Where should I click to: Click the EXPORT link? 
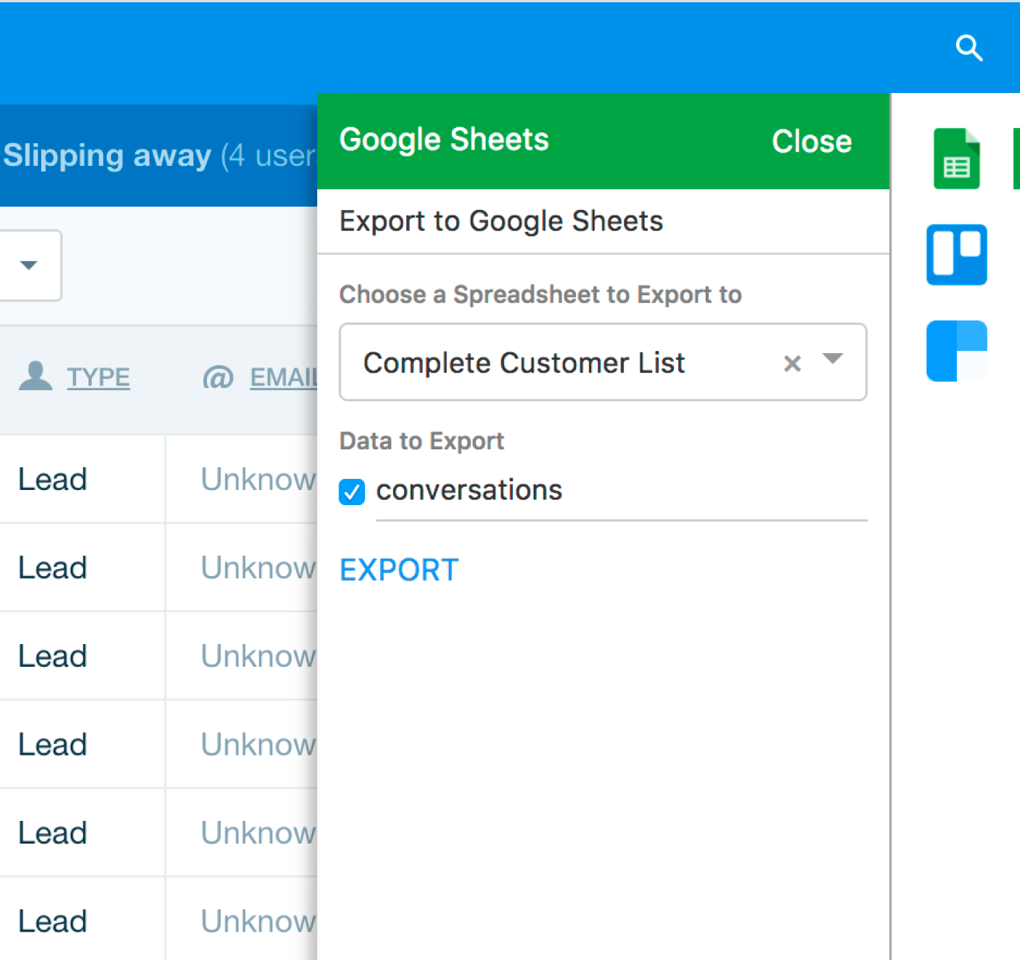(398, 569)
